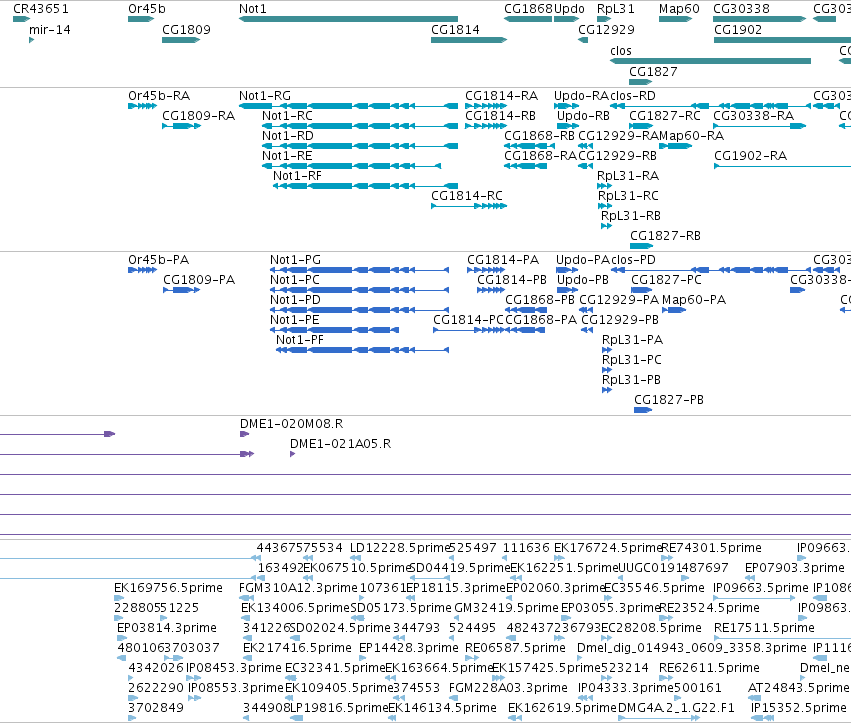Screen dimensions: 851x723
Task: Click transcript CG1814-RC
Action: [469, 206]
